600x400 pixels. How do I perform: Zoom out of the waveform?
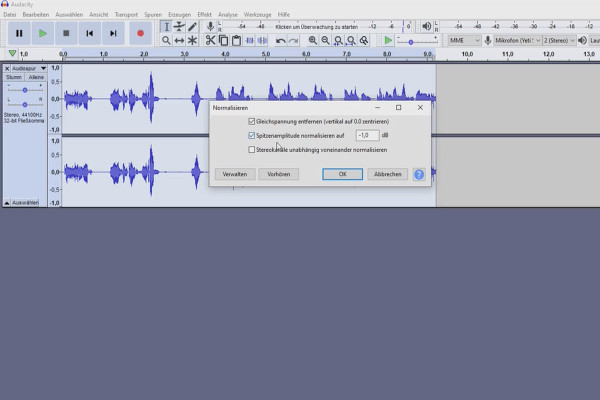(325, 40)
